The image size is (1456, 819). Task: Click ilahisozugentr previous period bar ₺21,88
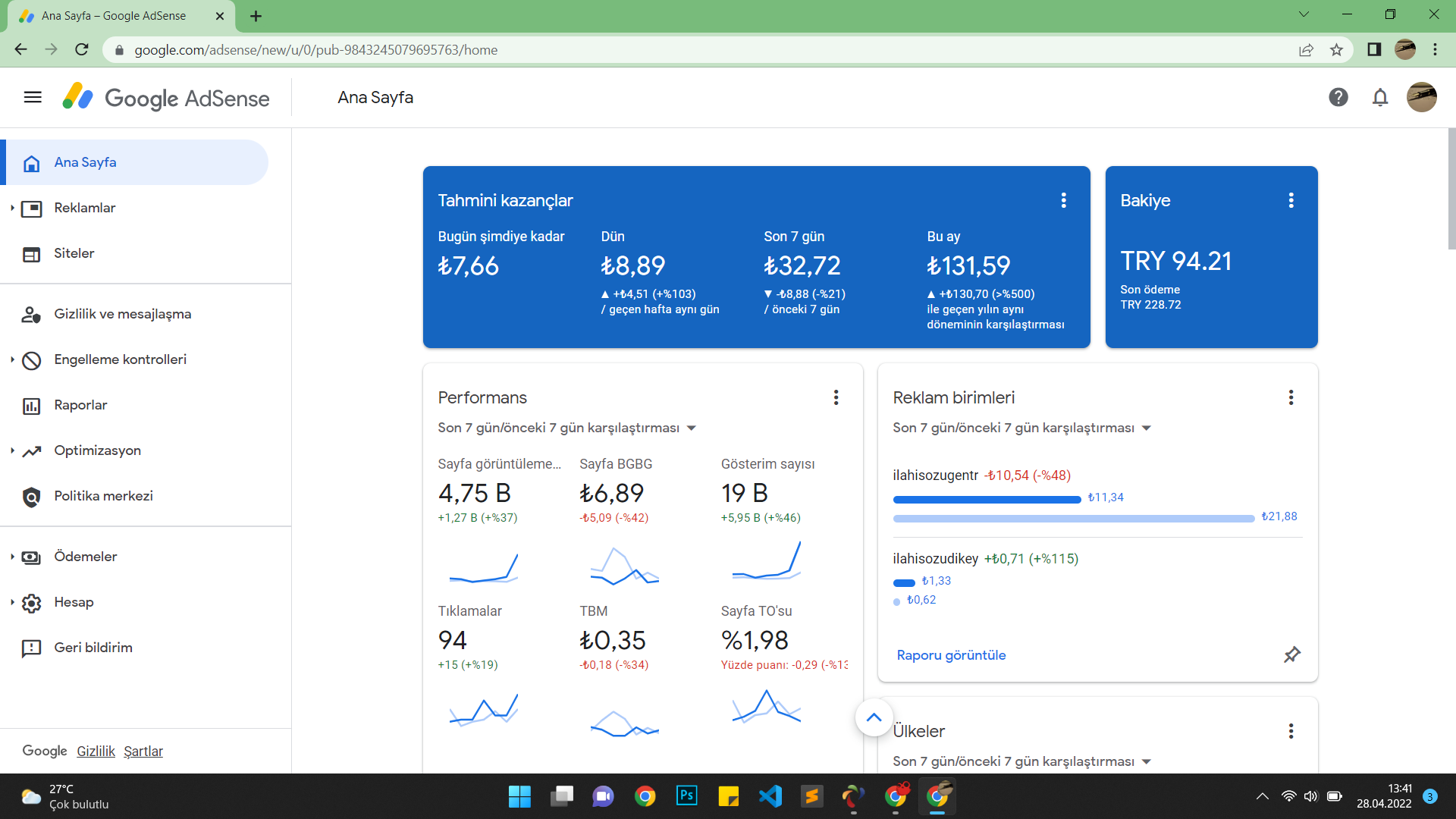(x=1074, y=519)
